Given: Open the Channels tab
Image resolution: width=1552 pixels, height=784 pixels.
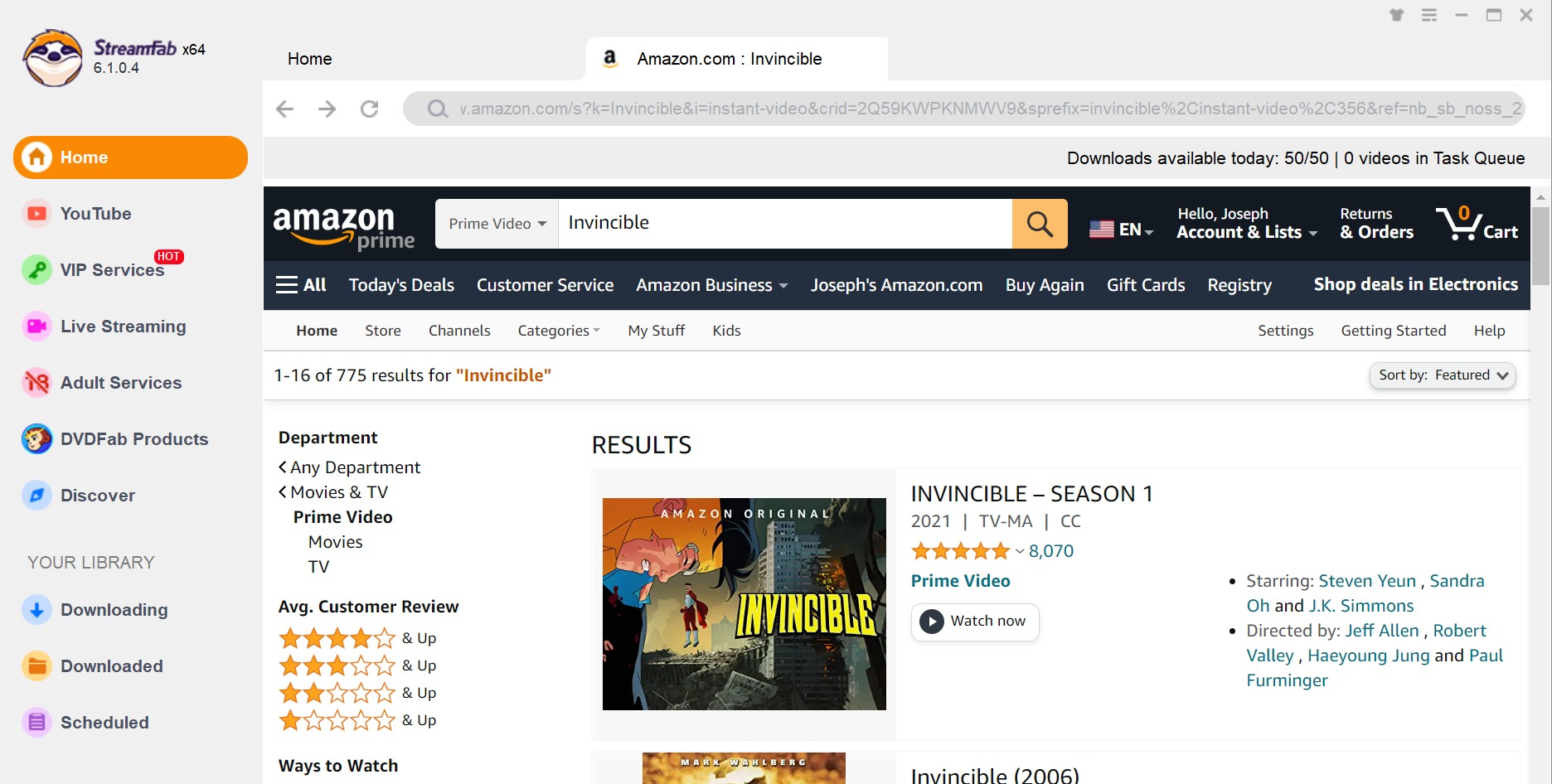Looking at the screenshot, I should (459, 331).
